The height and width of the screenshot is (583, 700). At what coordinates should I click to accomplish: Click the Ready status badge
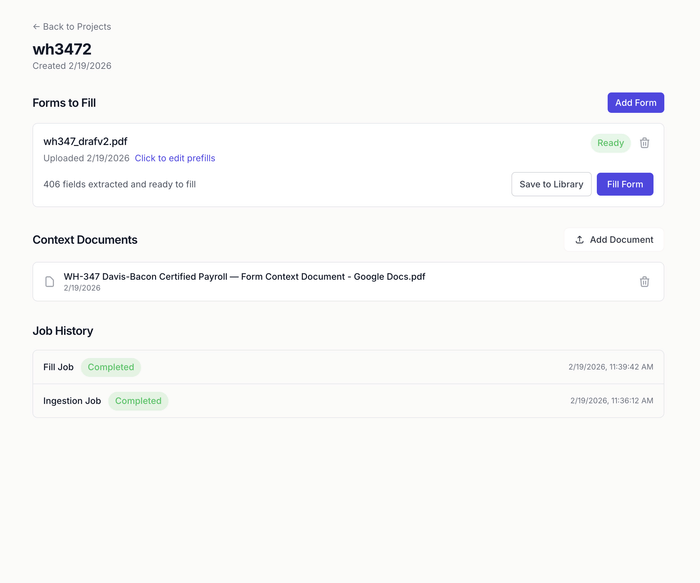(610, 143)
